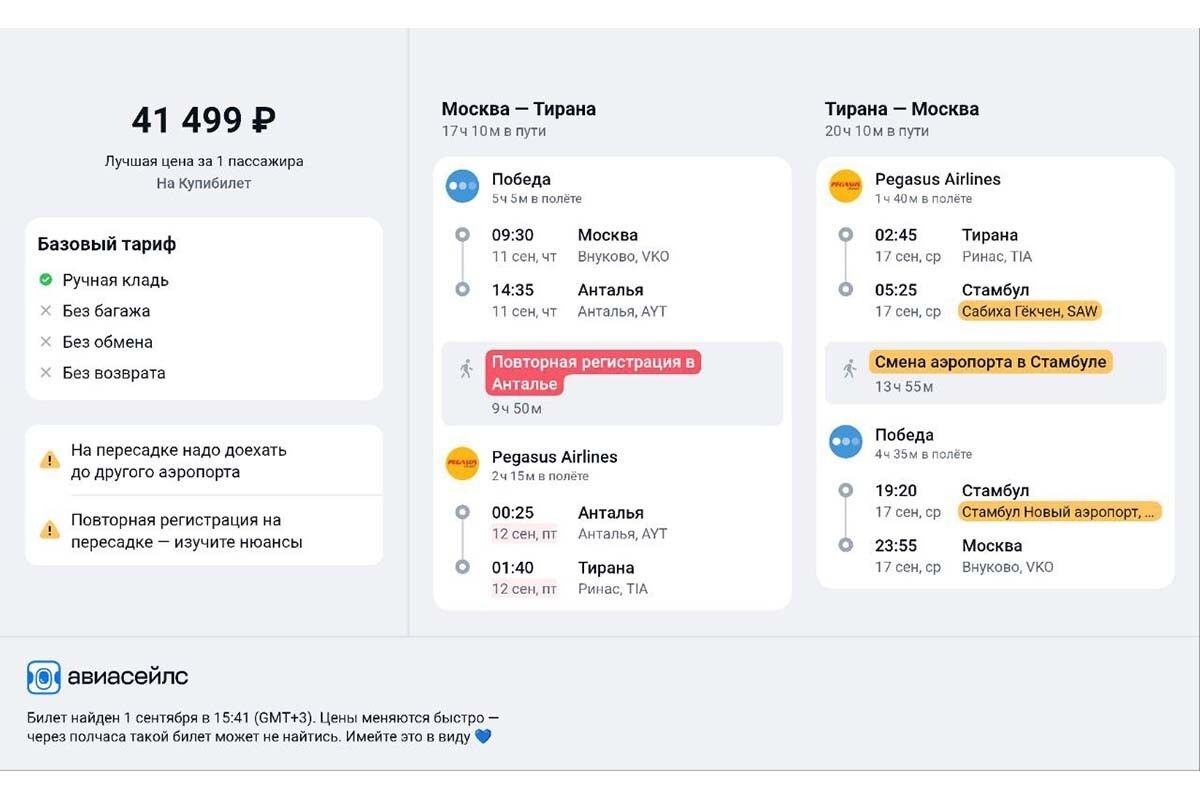Click the Победа logo on Stambul–Moscow segment
This screenshot has width=1200, height=800.
[x=844, y=442]
